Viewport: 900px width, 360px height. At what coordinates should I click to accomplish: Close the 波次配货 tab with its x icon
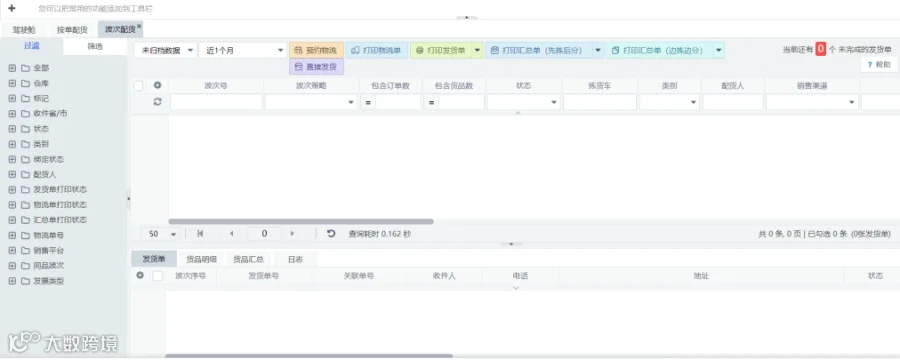[x=139, y=26]
